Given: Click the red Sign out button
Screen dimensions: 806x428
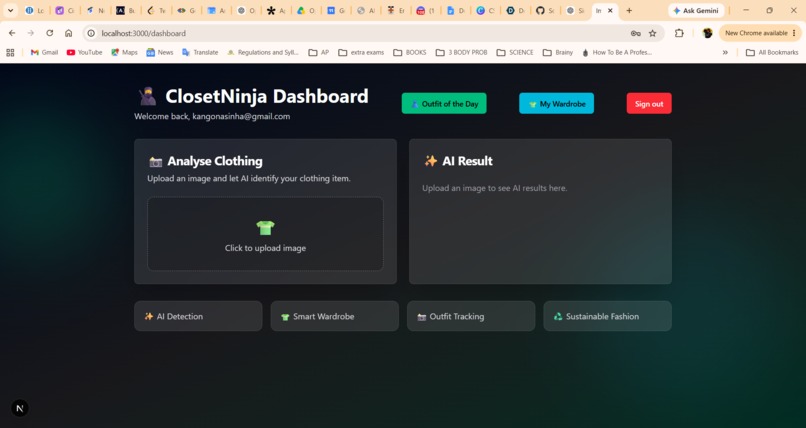Looking at the screenshot, I should pyautogui.click(x=649, y=103).
